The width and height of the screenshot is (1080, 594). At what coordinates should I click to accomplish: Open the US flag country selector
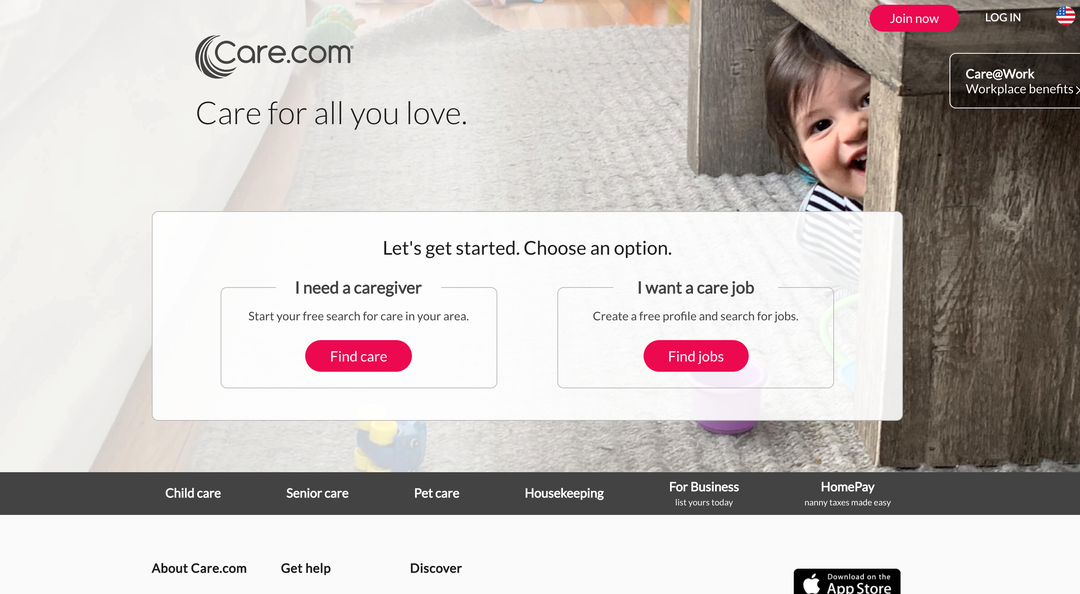click(x=1066, y=17)
